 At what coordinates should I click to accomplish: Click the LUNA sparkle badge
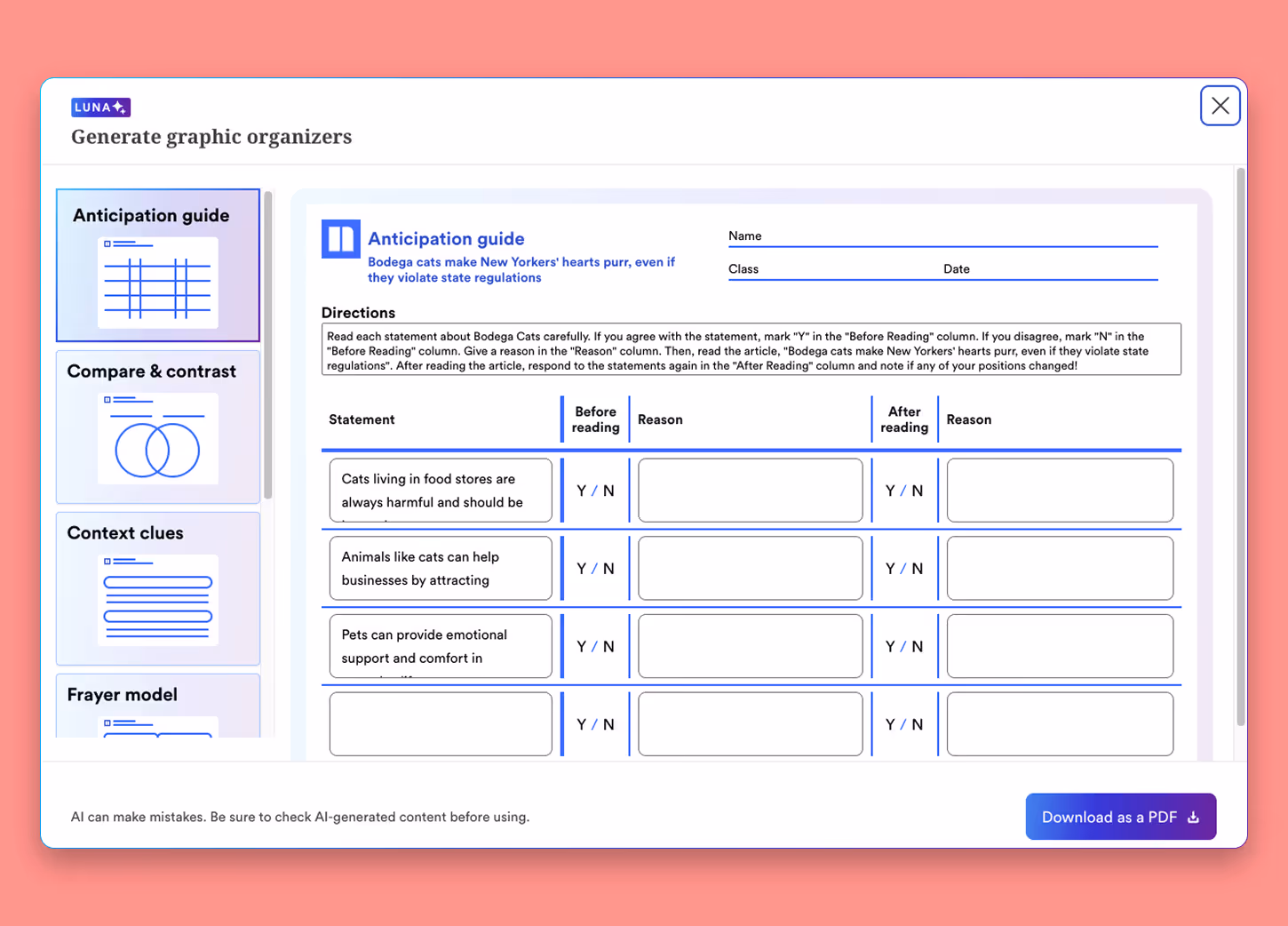pyautogui.click(x=100, y=108)
